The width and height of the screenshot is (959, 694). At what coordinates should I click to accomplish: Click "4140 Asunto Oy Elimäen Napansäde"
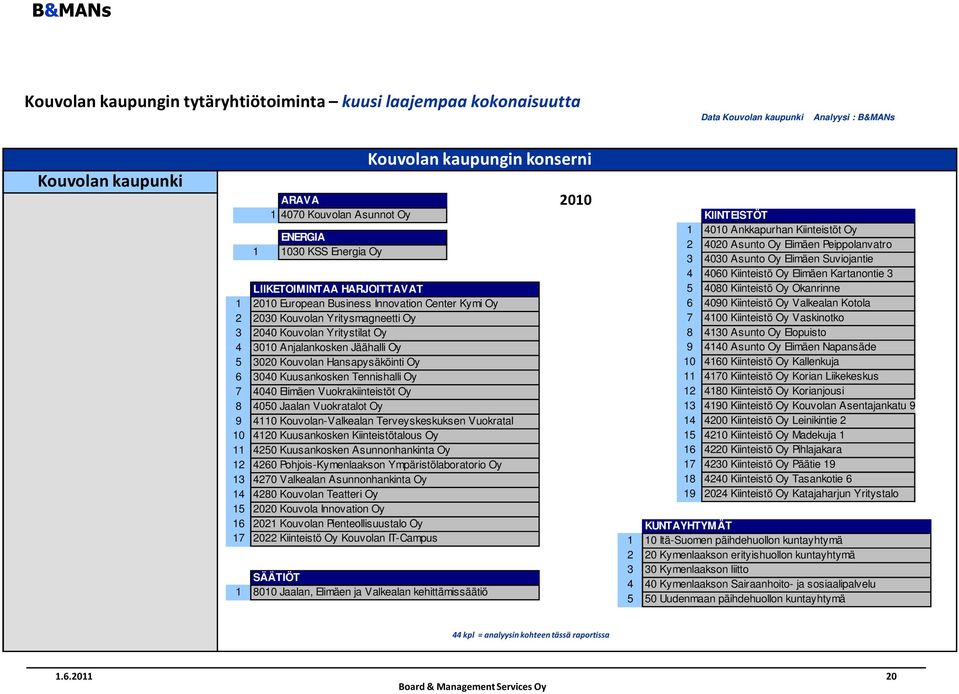[x=809, y=347]
